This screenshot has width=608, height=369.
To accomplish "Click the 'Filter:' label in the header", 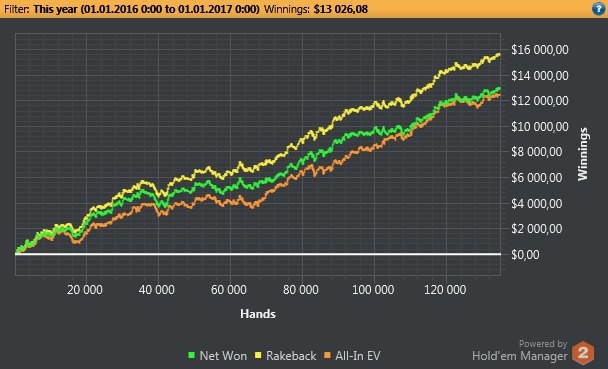I will coord(17,9).
